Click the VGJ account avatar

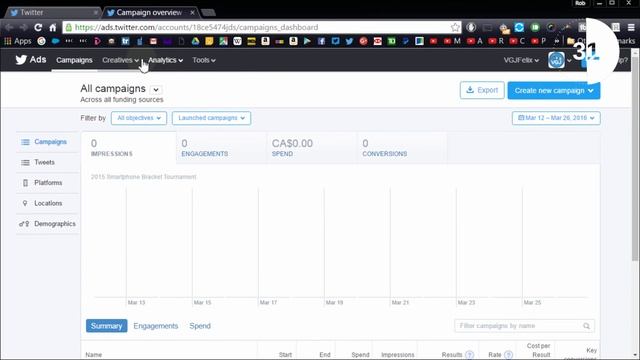556,60
